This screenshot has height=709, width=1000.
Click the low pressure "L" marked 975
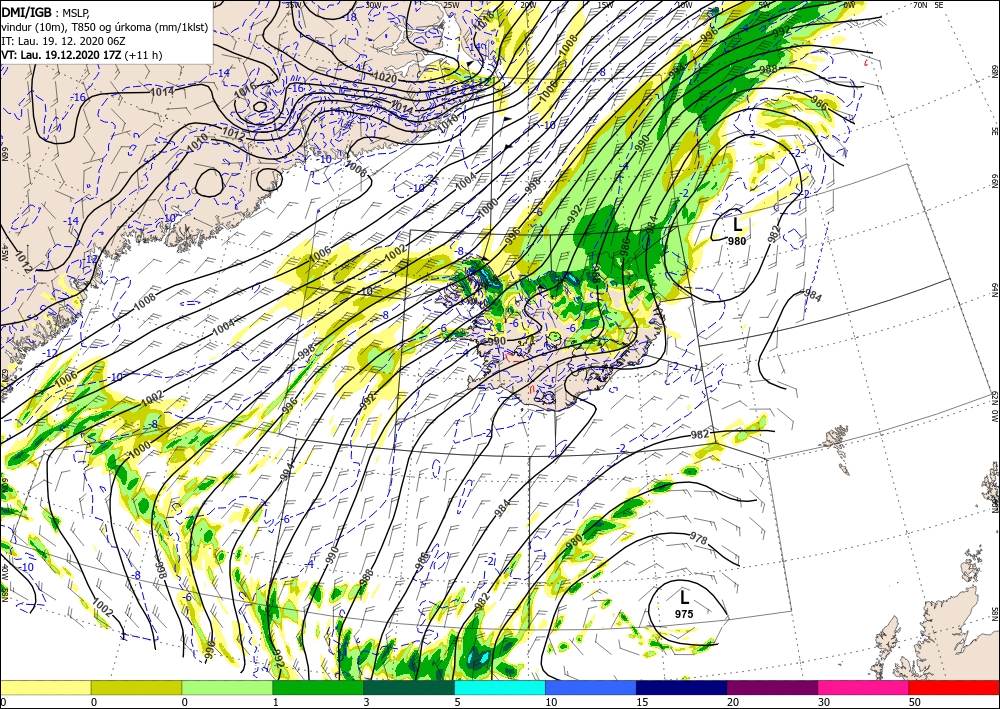(684, 597)
